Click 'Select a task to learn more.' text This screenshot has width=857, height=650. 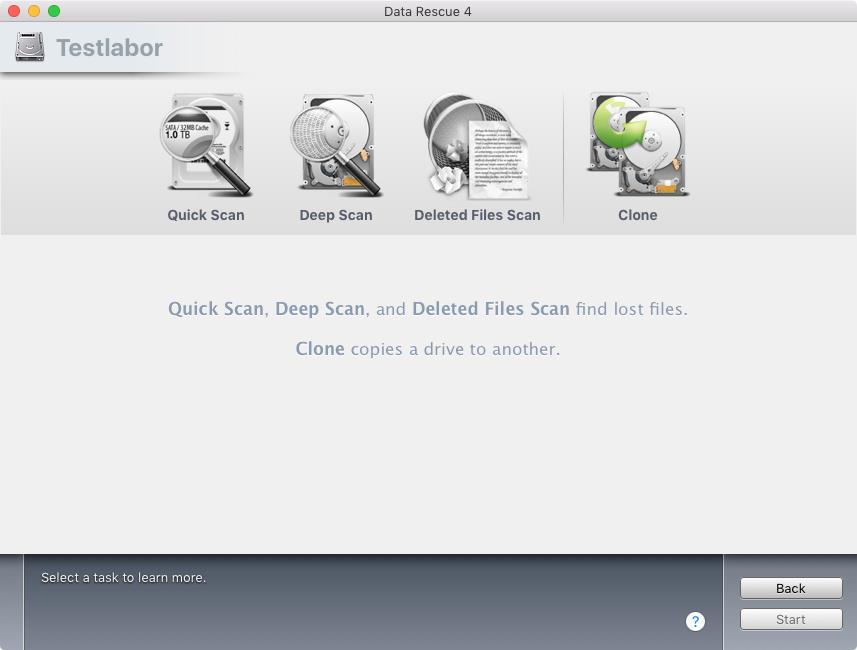pos(124,577)
